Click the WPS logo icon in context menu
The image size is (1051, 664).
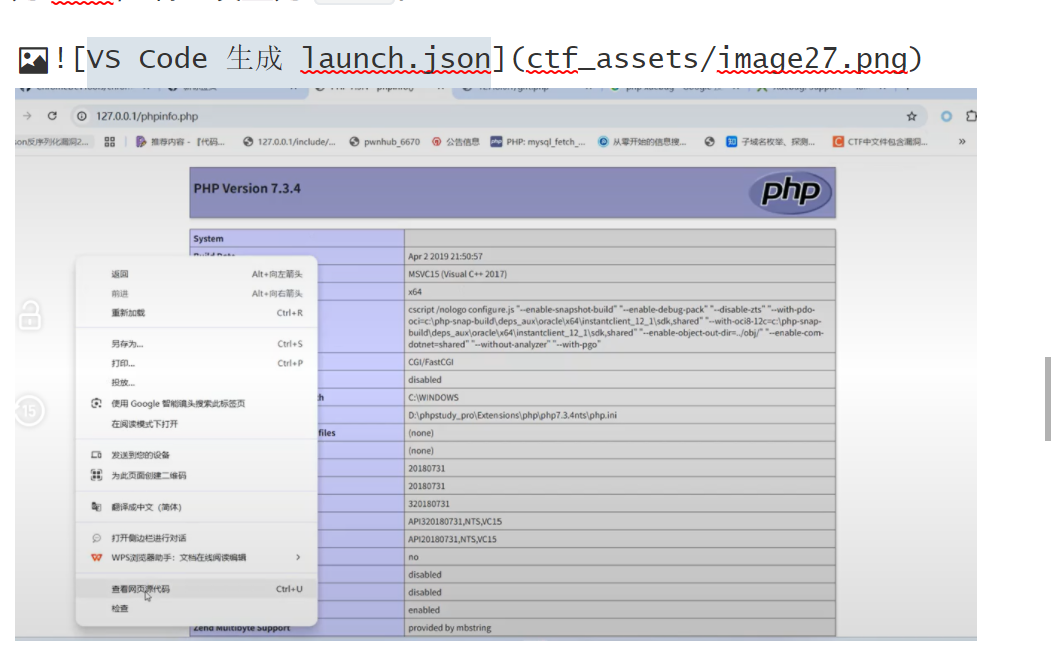pyautogui.click(x=97, y=557)
